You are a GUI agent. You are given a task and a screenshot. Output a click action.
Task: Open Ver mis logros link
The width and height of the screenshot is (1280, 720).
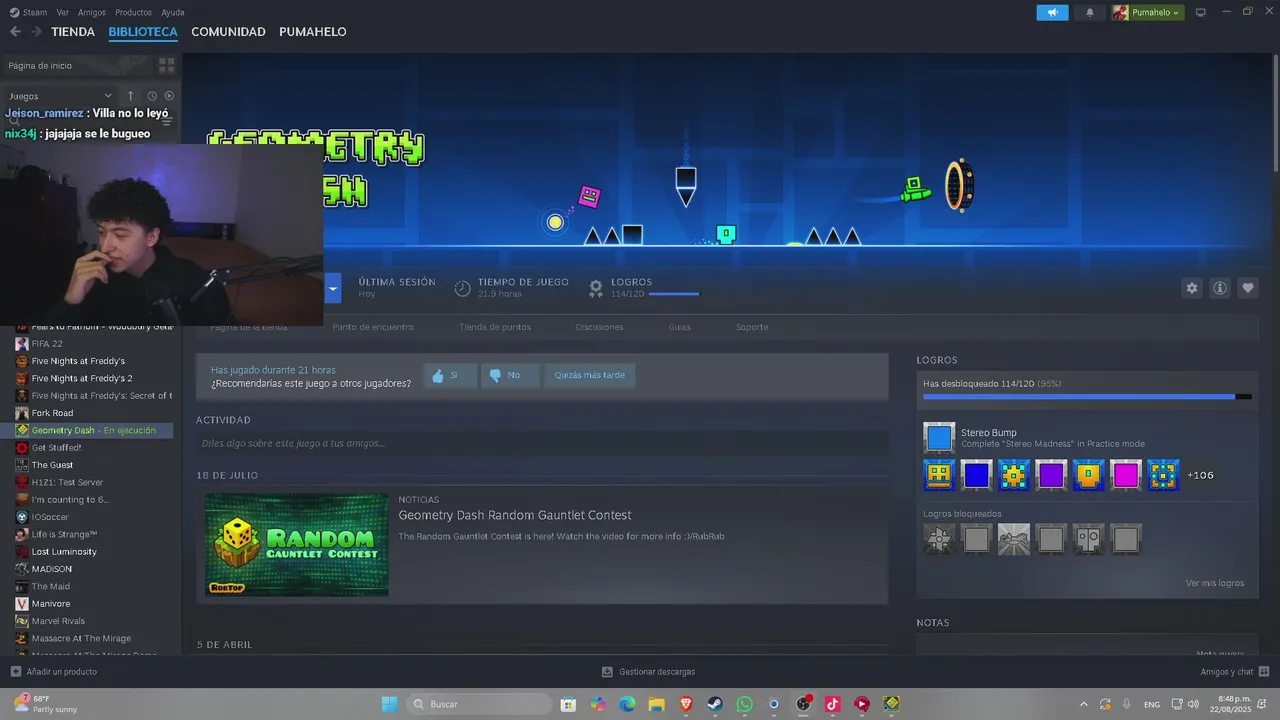1215,583
